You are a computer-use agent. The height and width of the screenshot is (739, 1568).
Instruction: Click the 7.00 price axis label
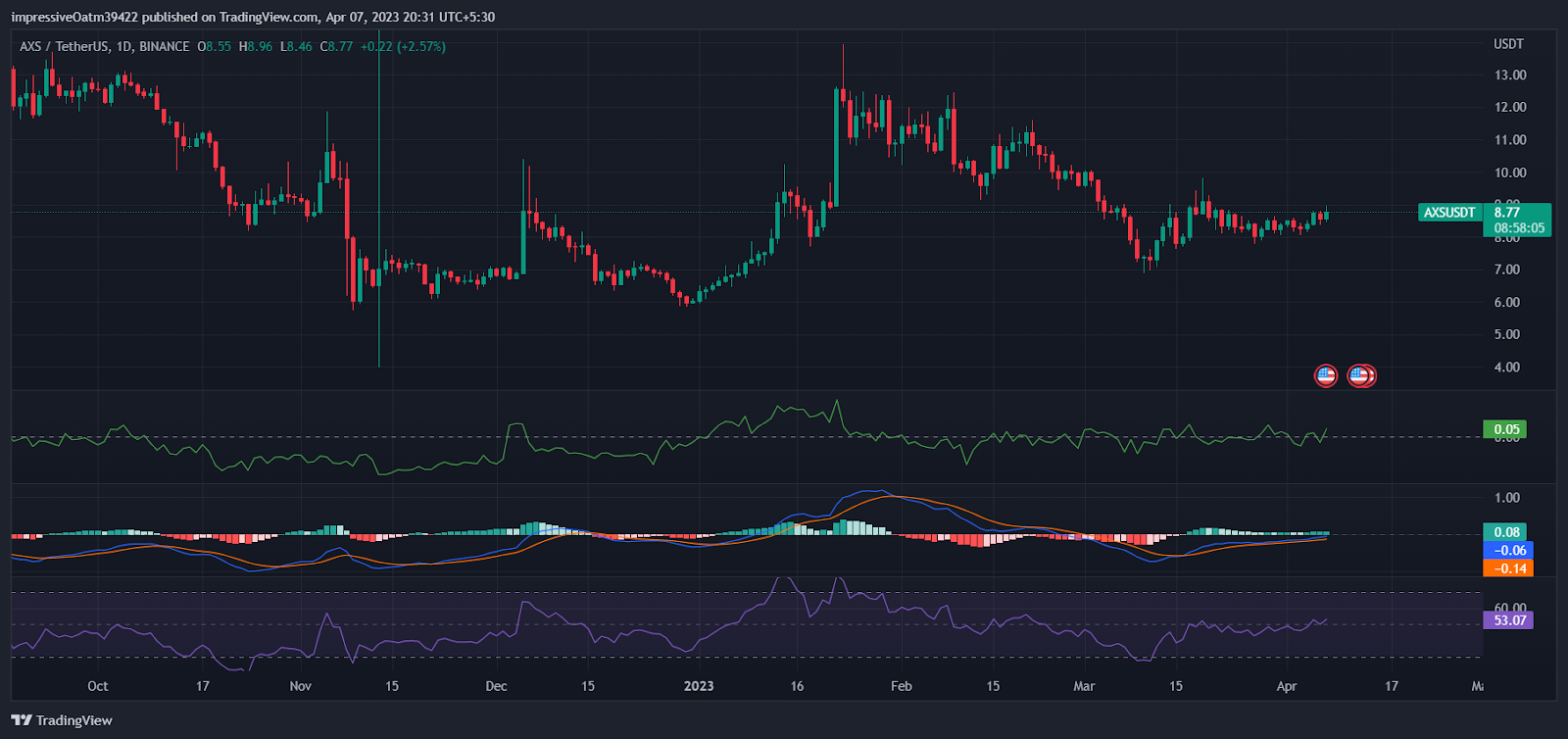pos(1507,270)
